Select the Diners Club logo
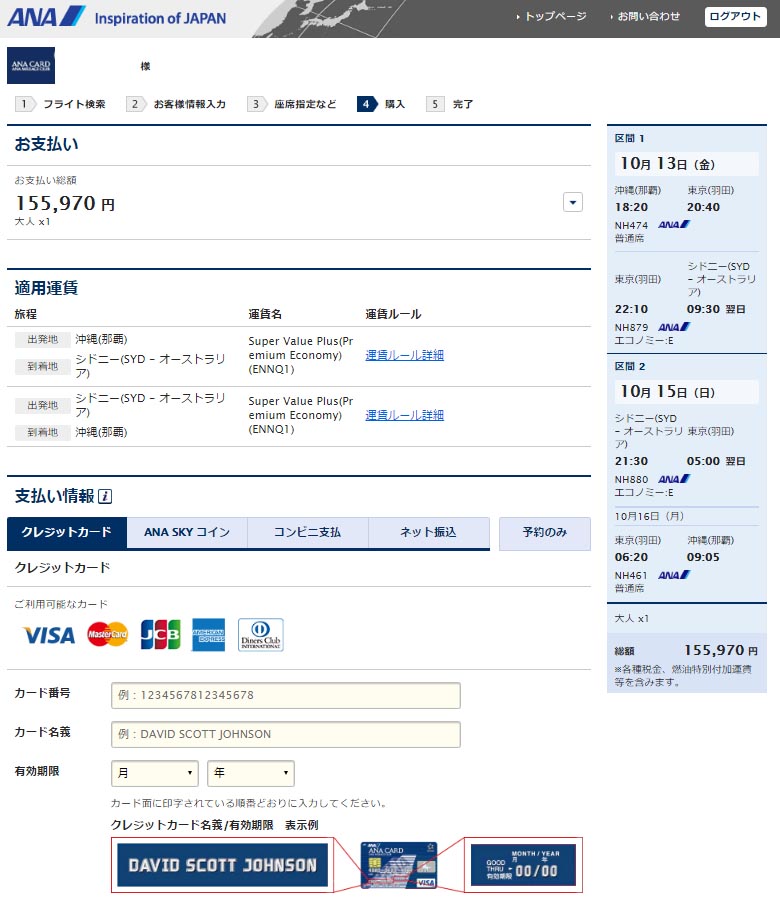Viewport: 780px width, 908px height. coord(260,635)
